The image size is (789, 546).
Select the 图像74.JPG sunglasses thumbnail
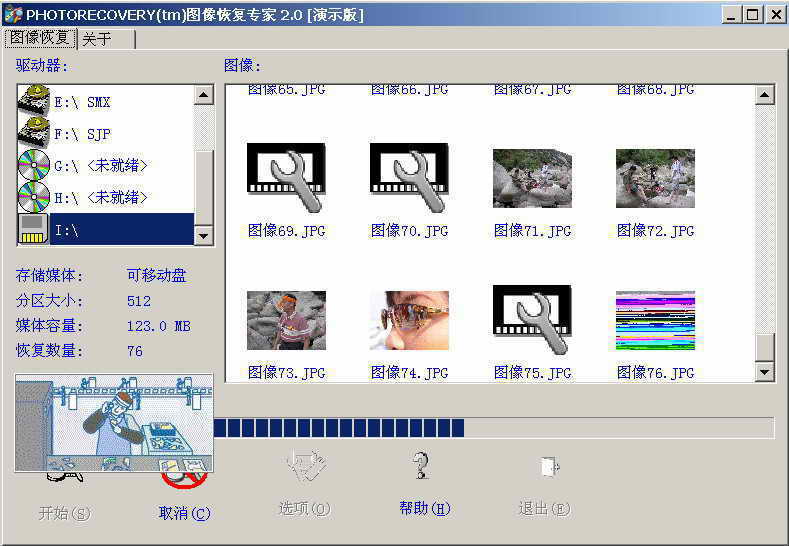409,320
